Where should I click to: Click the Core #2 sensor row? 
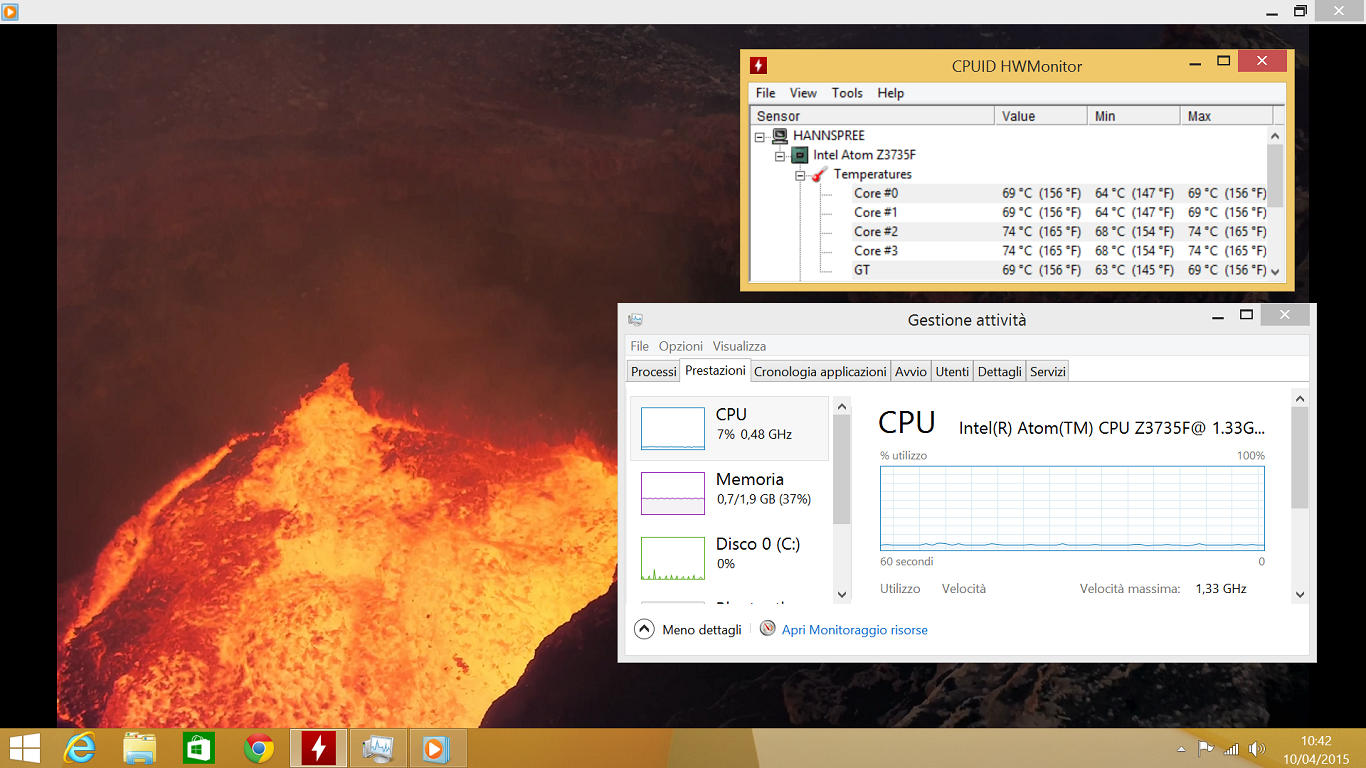coord(875,231)
